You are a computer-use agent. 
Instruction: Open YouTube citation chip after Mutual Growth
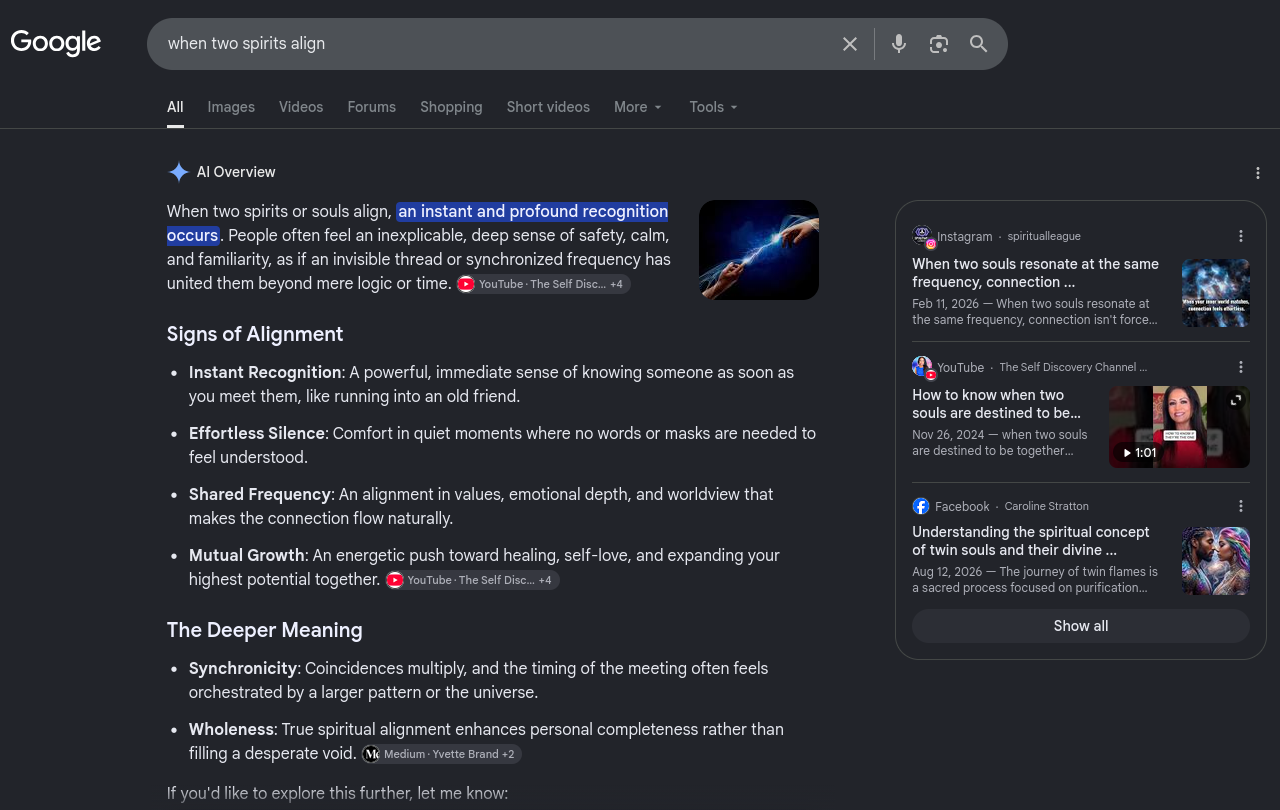click(472, 580)
